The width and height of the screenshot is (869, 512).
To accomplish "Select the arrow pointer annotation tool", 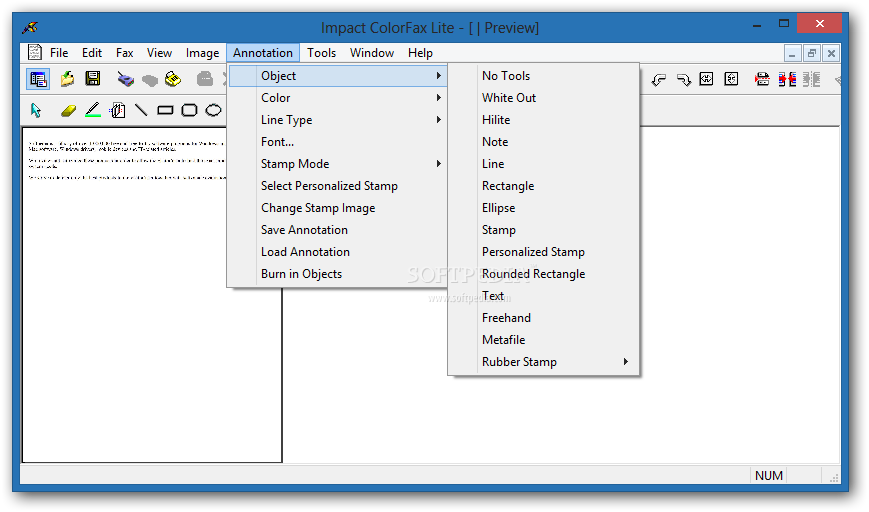I will tap(36, 110).
